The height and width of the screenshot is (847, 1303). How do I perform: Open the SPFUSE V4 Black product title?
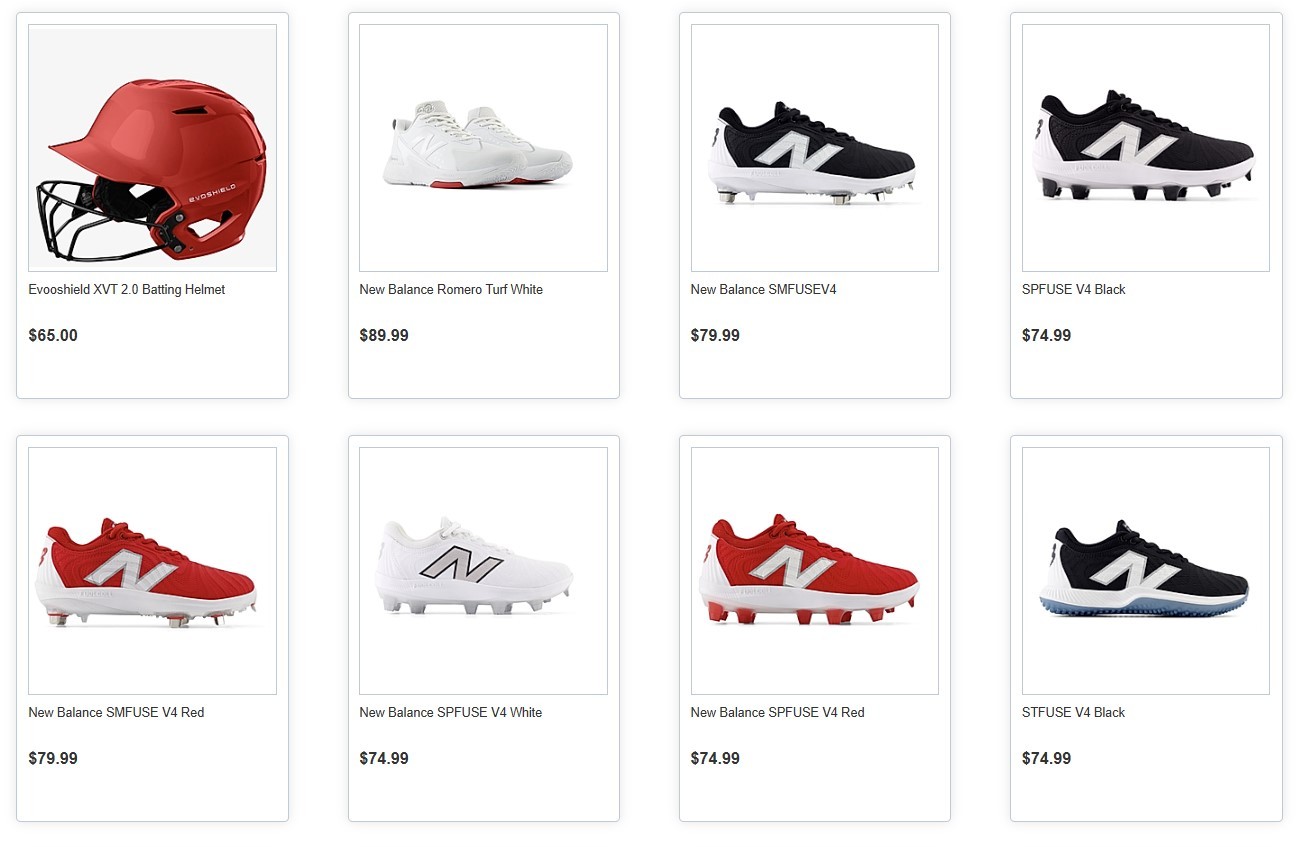point(1073,290)
